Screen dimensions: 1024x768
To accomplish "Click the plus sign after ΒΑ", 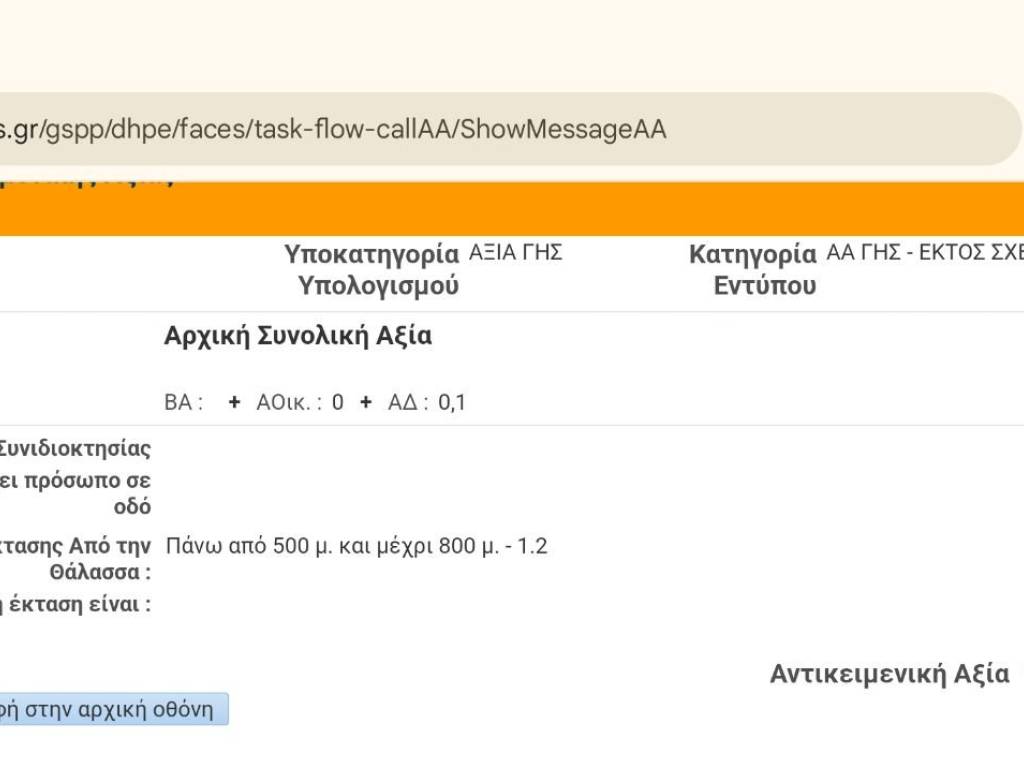I will [234, 402].
